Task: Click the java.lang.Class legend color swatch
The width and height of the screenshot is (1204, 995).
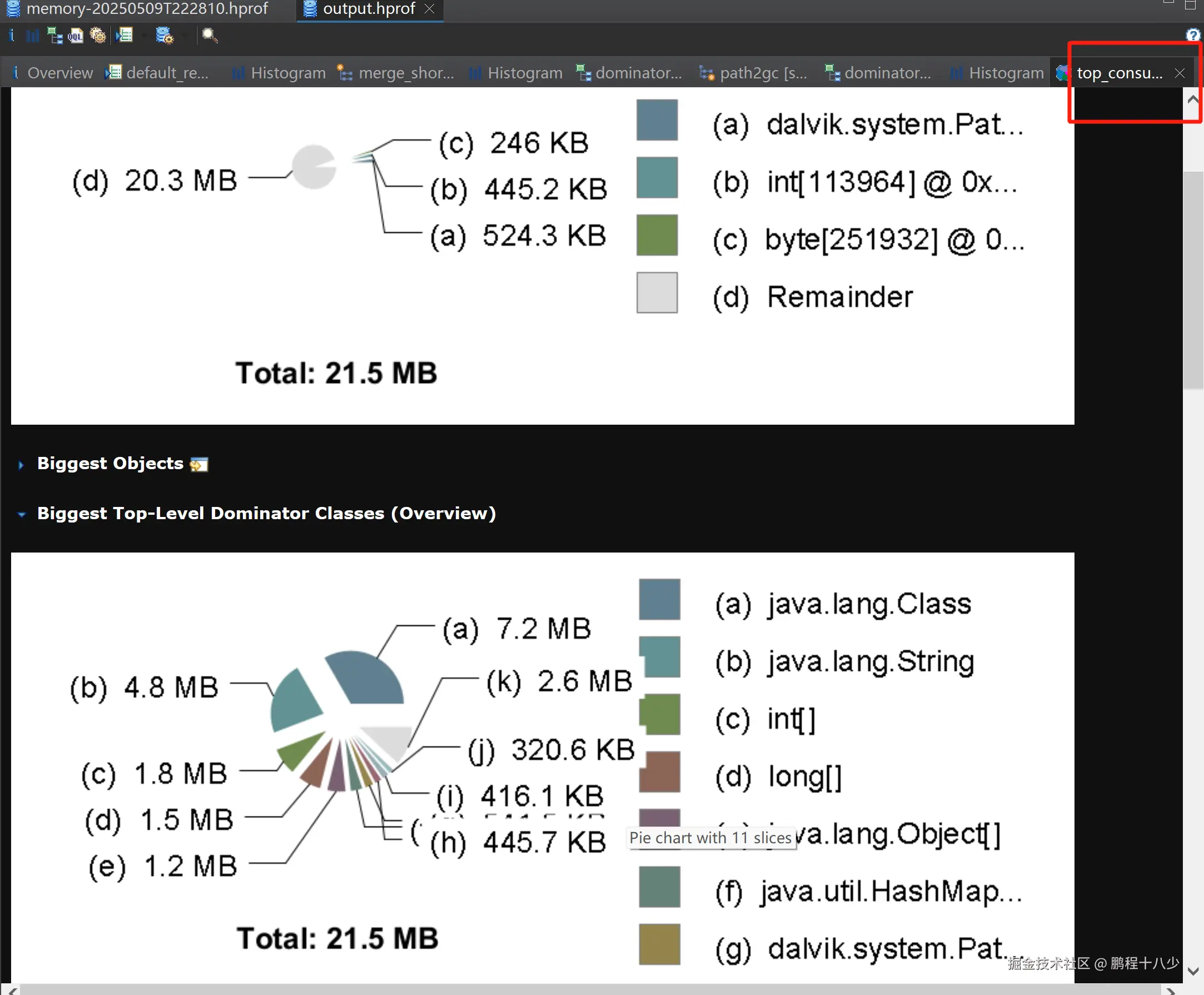Action: (x=659, y=599)
